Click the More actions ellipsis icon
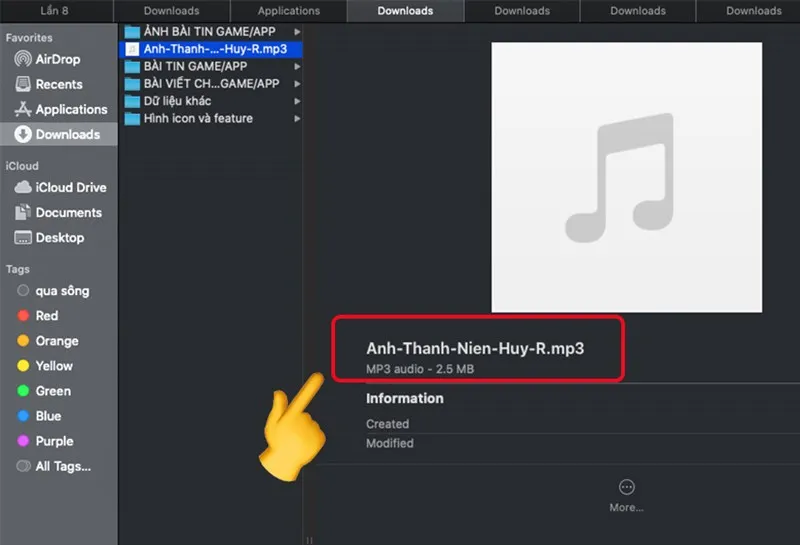 click(x=626, y=487)
